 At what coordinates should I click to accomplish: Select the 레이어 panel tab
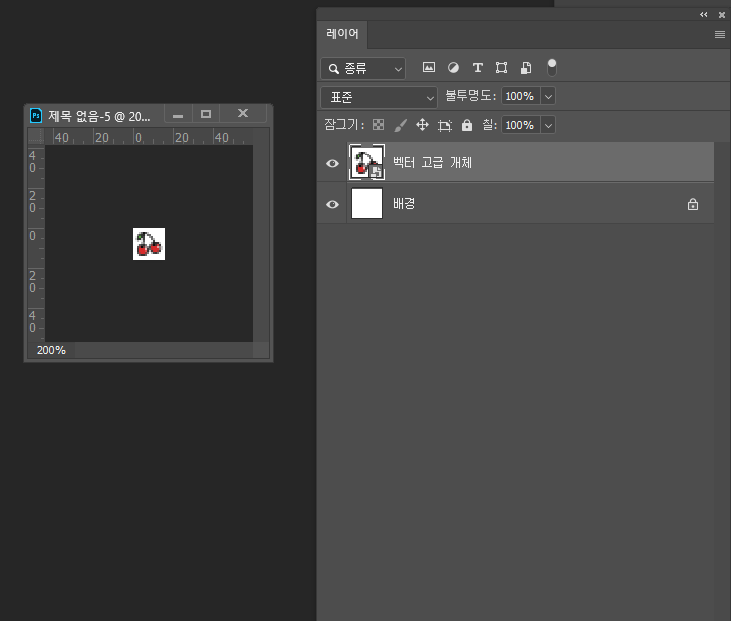[x=342, y=34]
